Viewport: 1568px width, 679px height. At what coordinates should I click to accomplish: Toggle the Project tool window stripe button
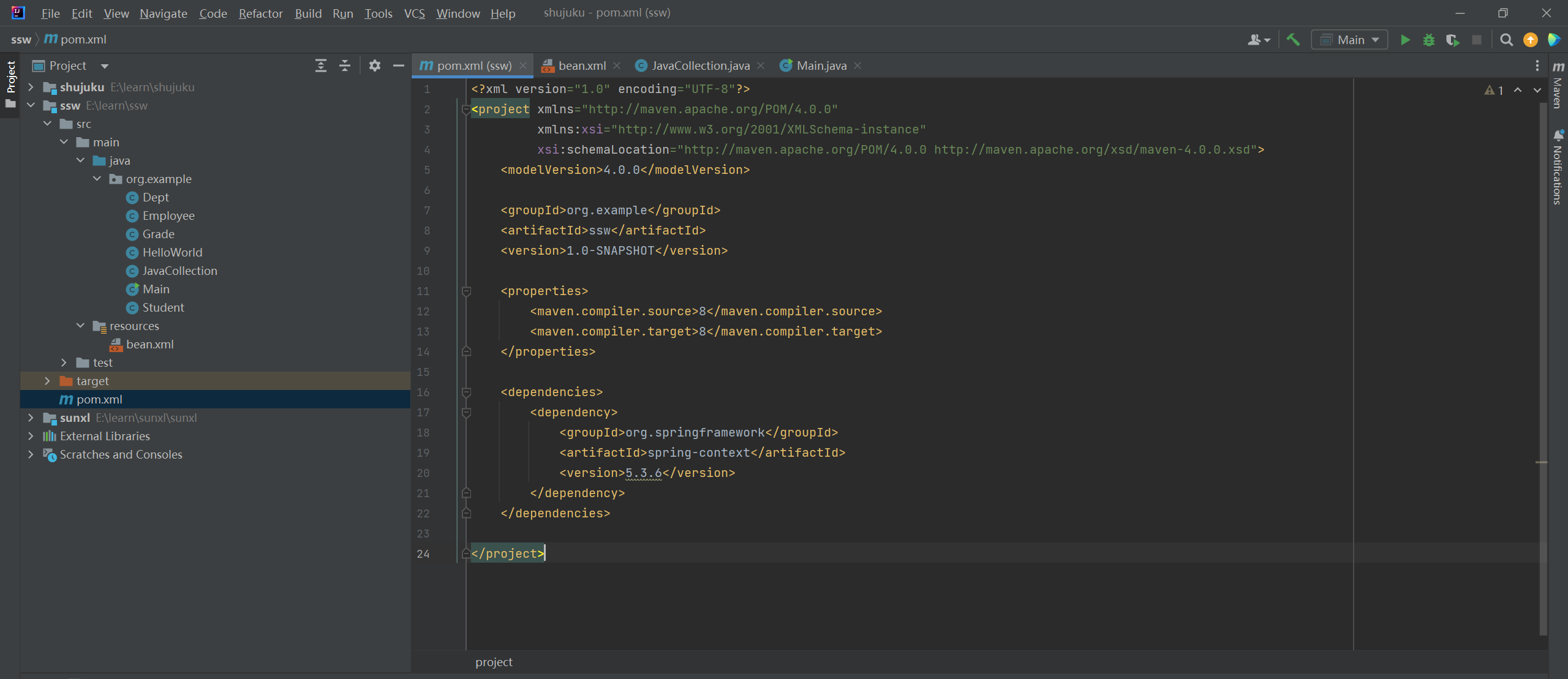click(10, 77)
